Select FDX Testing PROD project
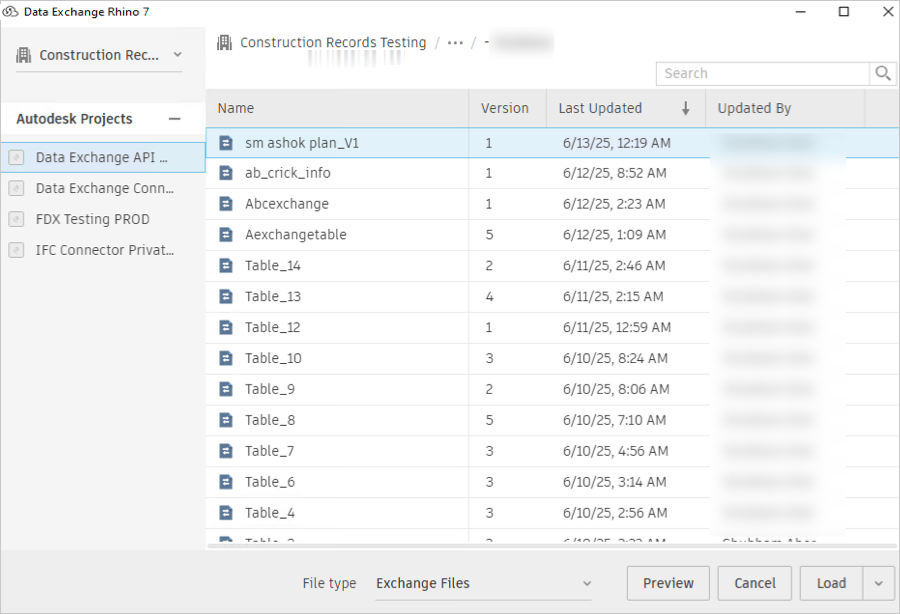 [x=103, y=219]
